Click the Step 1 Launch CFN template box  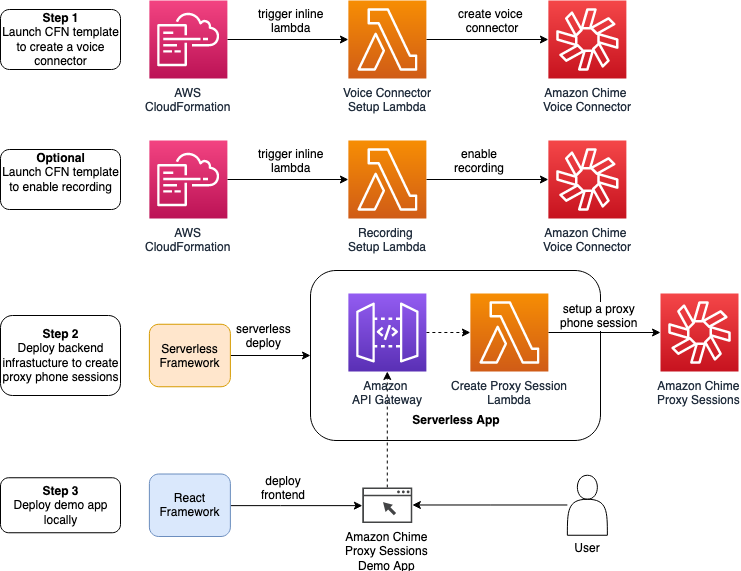pos(60,39)
